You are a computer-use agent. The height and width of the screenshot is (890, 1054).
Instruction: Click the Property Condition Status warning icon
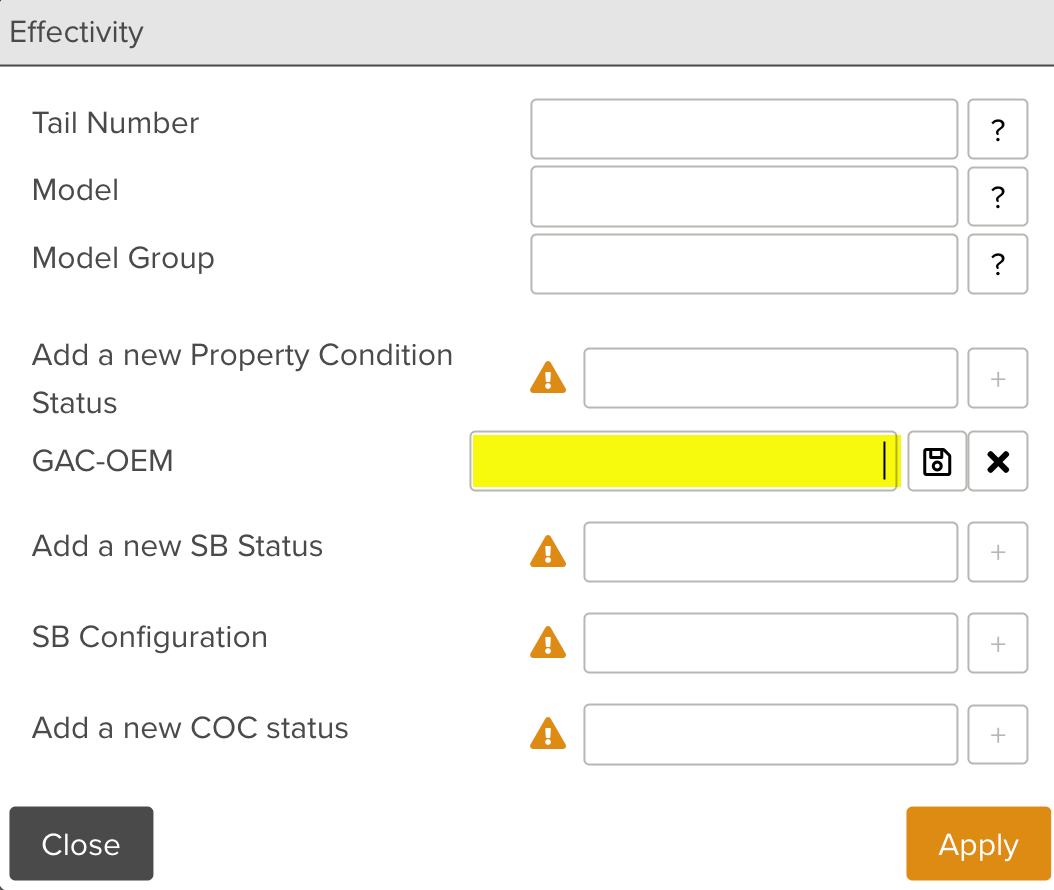point(548,378)
